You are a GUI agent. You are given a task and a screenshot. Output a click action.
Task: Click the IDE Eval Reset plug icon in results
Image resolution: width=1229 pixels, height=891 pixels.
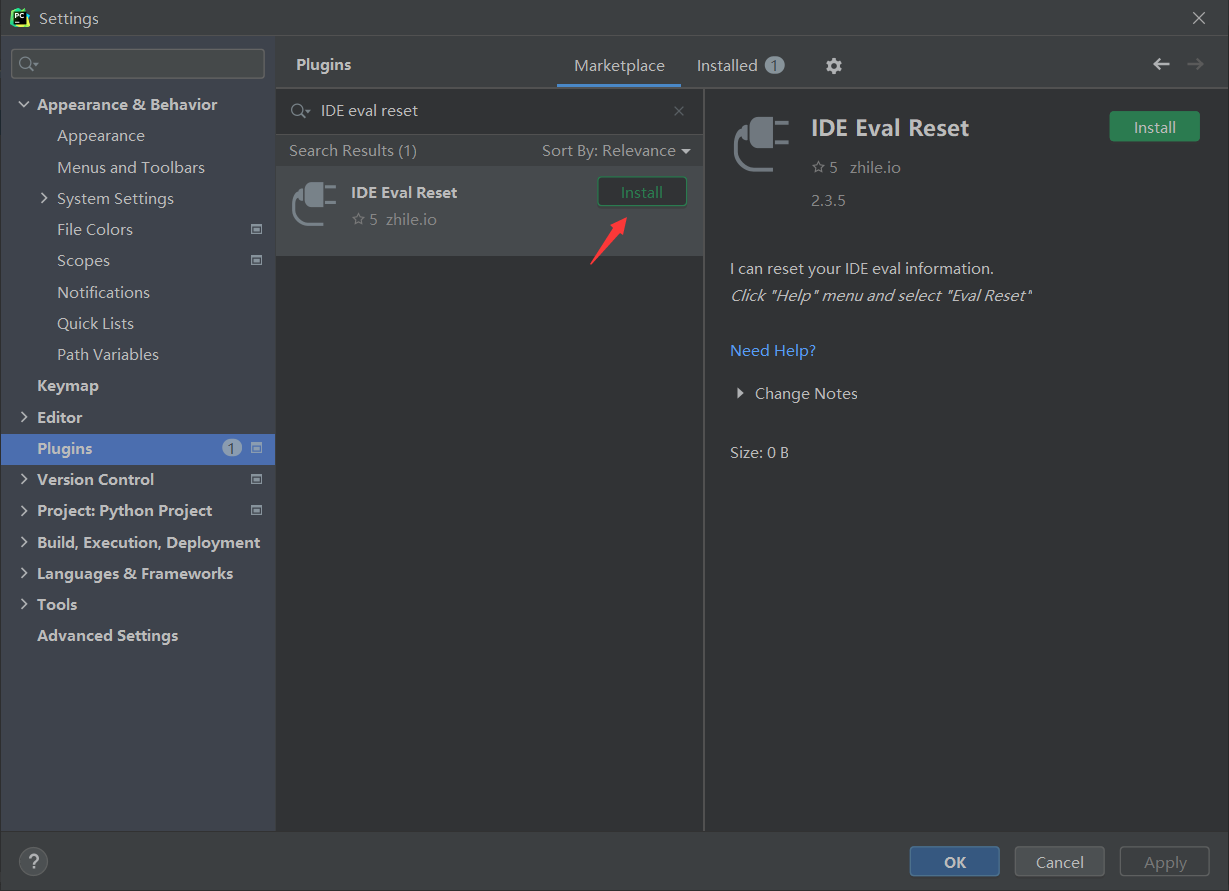(314, 204)
